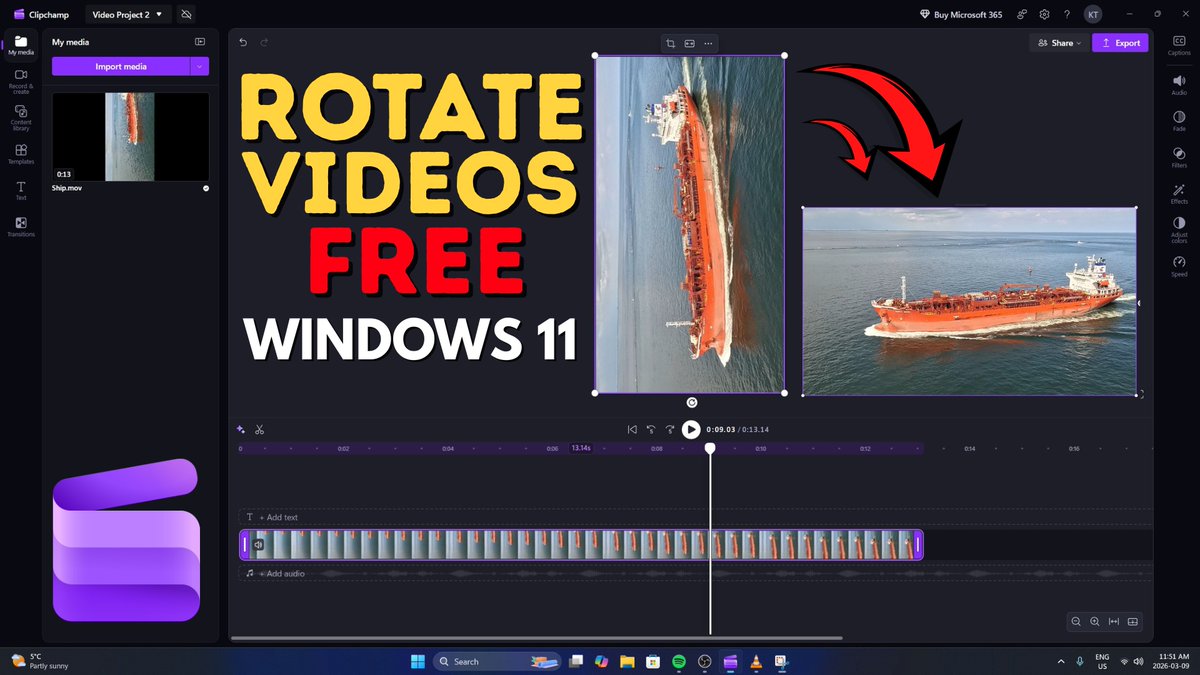The height and width of the screenshot is (675, 1200).
Task: Open the Filters properties panel
Action: (1179, 157)
